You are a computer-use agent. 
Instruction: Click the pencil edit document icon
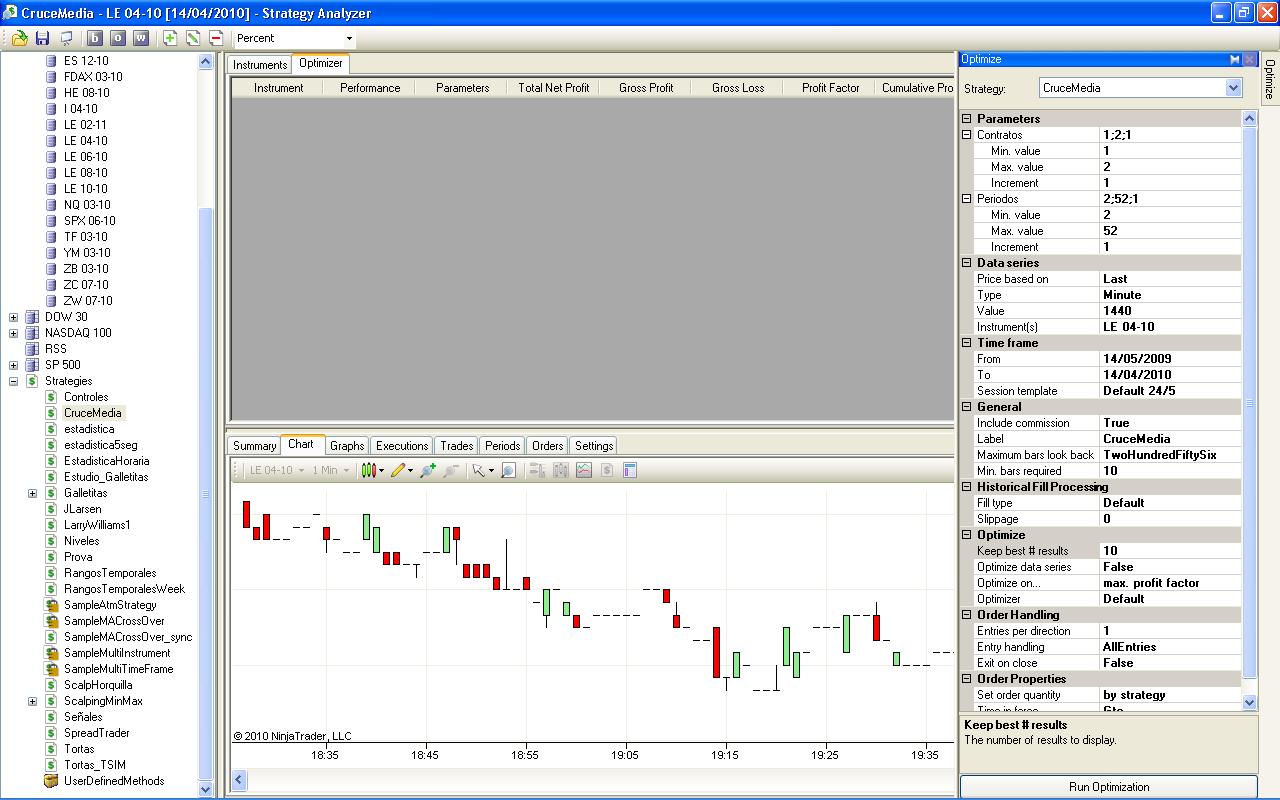(x=193, y=38)
